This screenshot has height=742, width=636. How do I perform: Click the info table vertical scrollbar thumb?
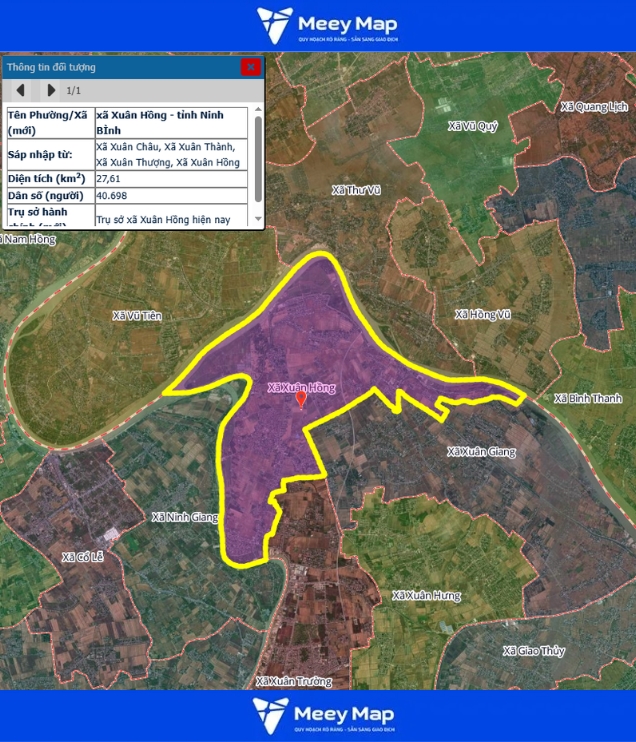258,158
